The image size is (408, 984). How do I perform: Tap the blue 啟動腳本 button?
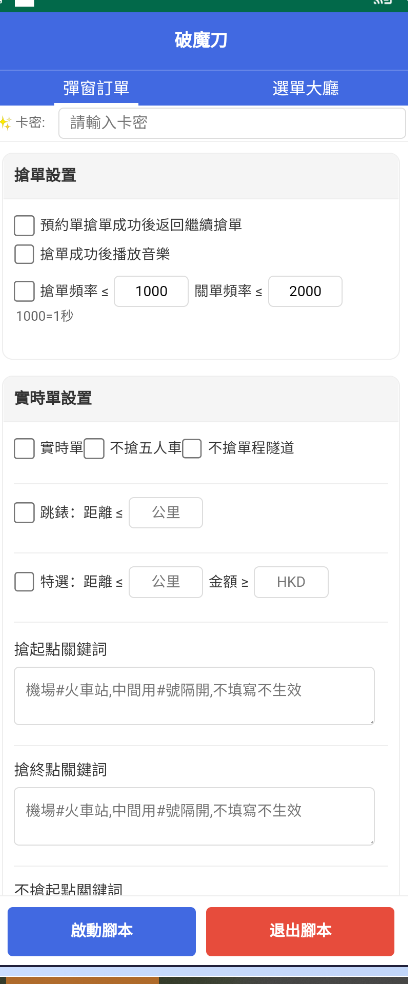point(102,931)
